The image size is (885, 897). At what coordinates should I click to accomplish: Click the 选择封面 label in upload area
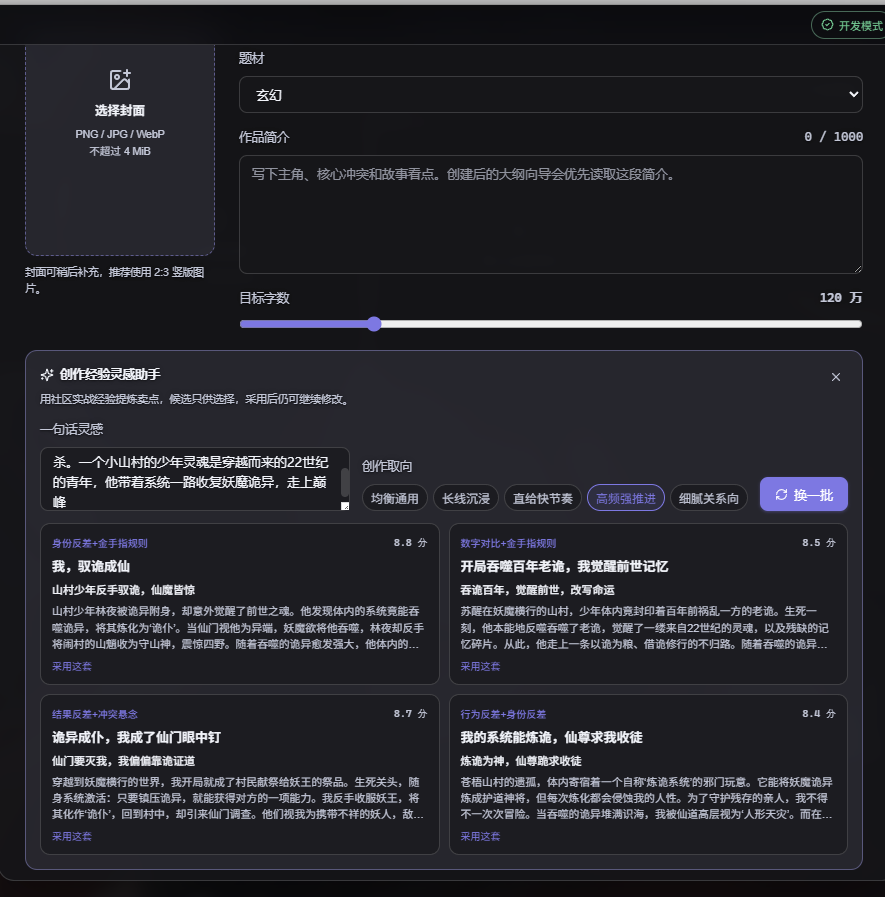[120, 110]
